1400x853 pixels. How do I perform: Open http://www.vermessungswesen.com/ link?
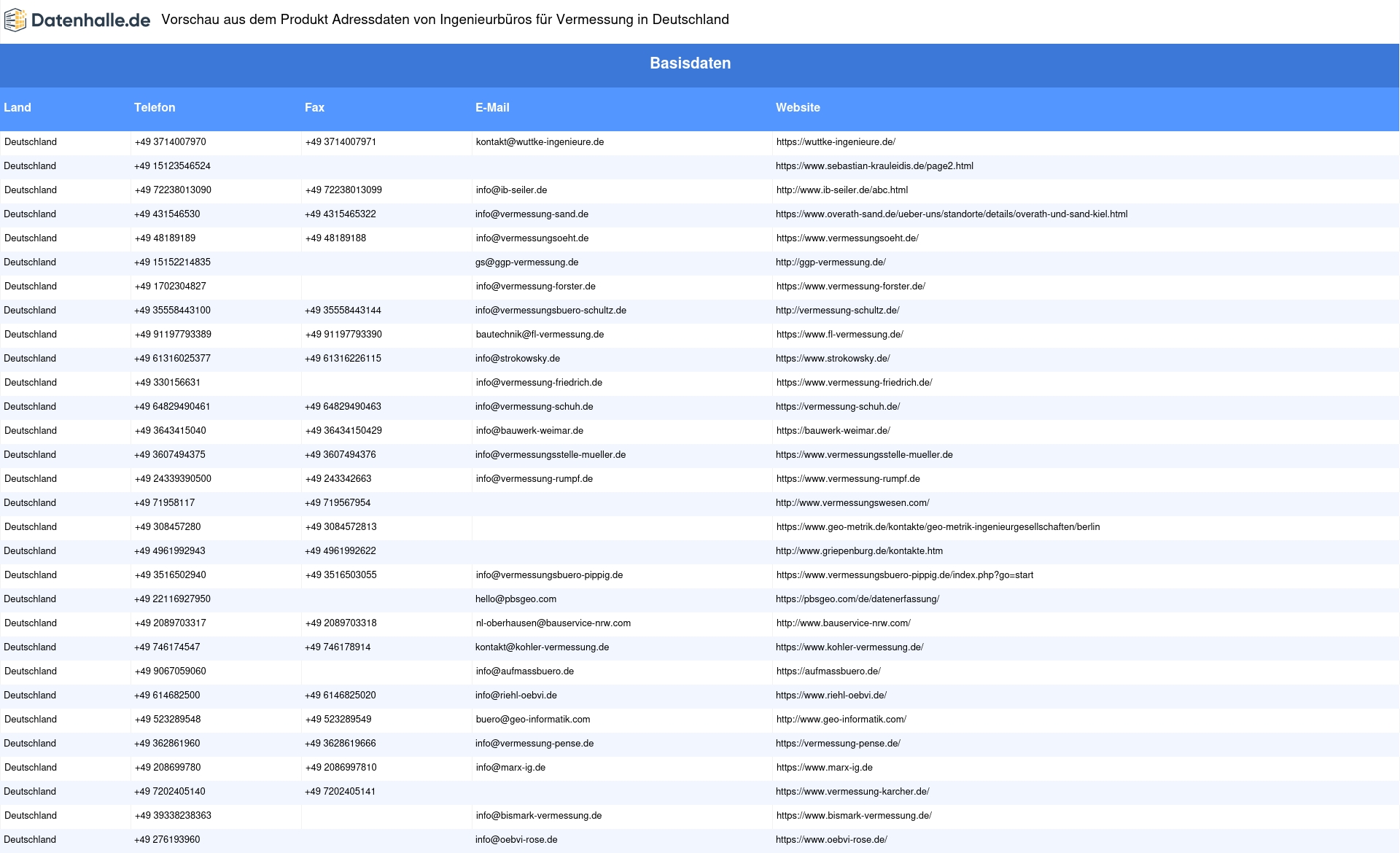point(852,503)
